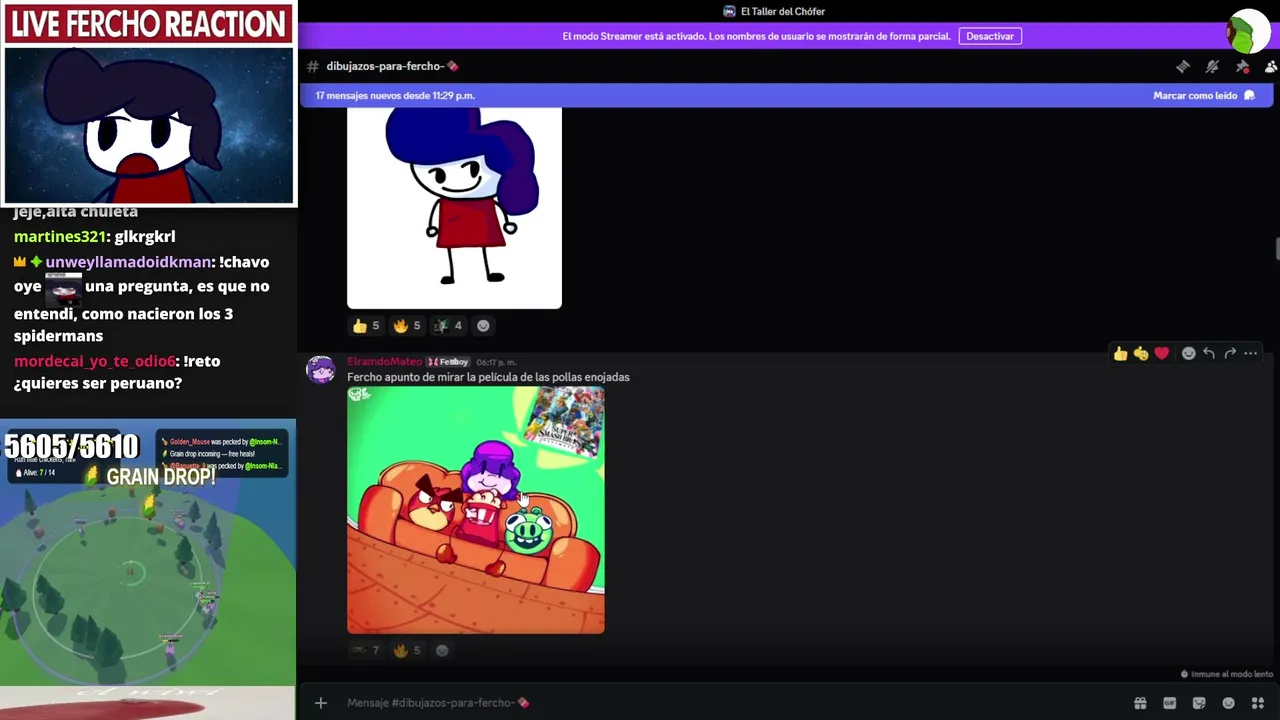Open the character drawing image attachment
Viewport: 1280px width, 720px height.
[x=454, y=208]
